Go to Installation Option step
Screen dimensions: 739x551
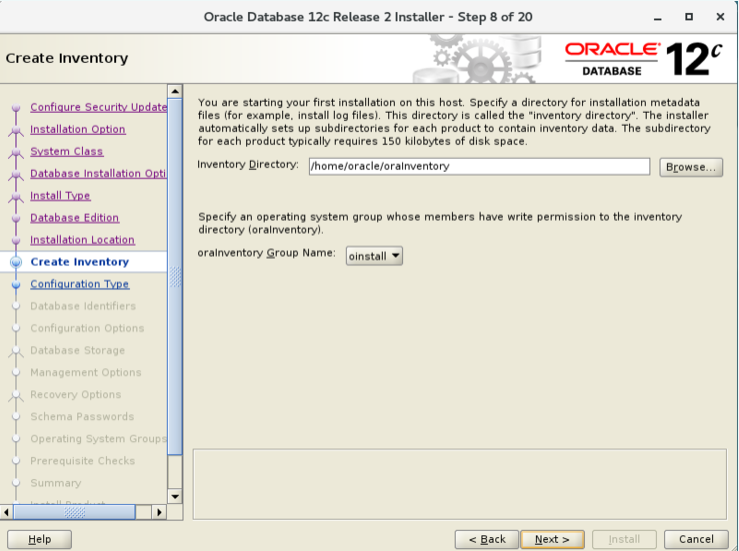(x=78, y=129)
